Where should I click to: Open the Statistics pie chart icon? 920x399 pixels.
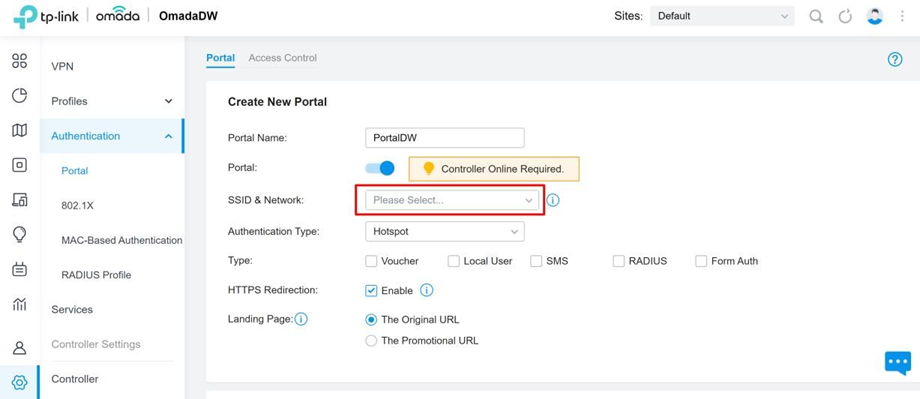(19, 96)
